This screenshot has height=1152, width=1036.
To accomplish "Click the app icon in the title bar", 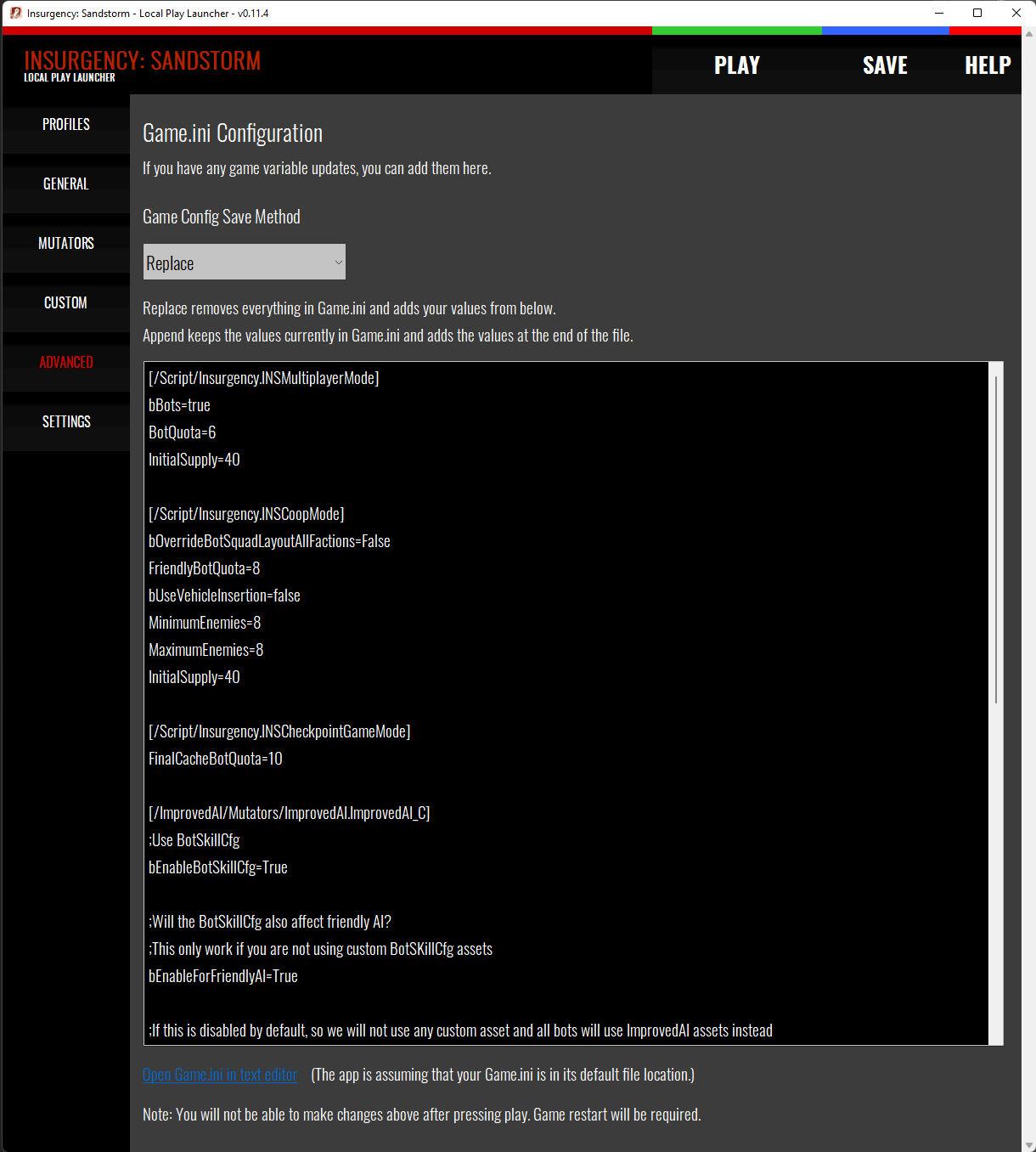I will point(15,13).
